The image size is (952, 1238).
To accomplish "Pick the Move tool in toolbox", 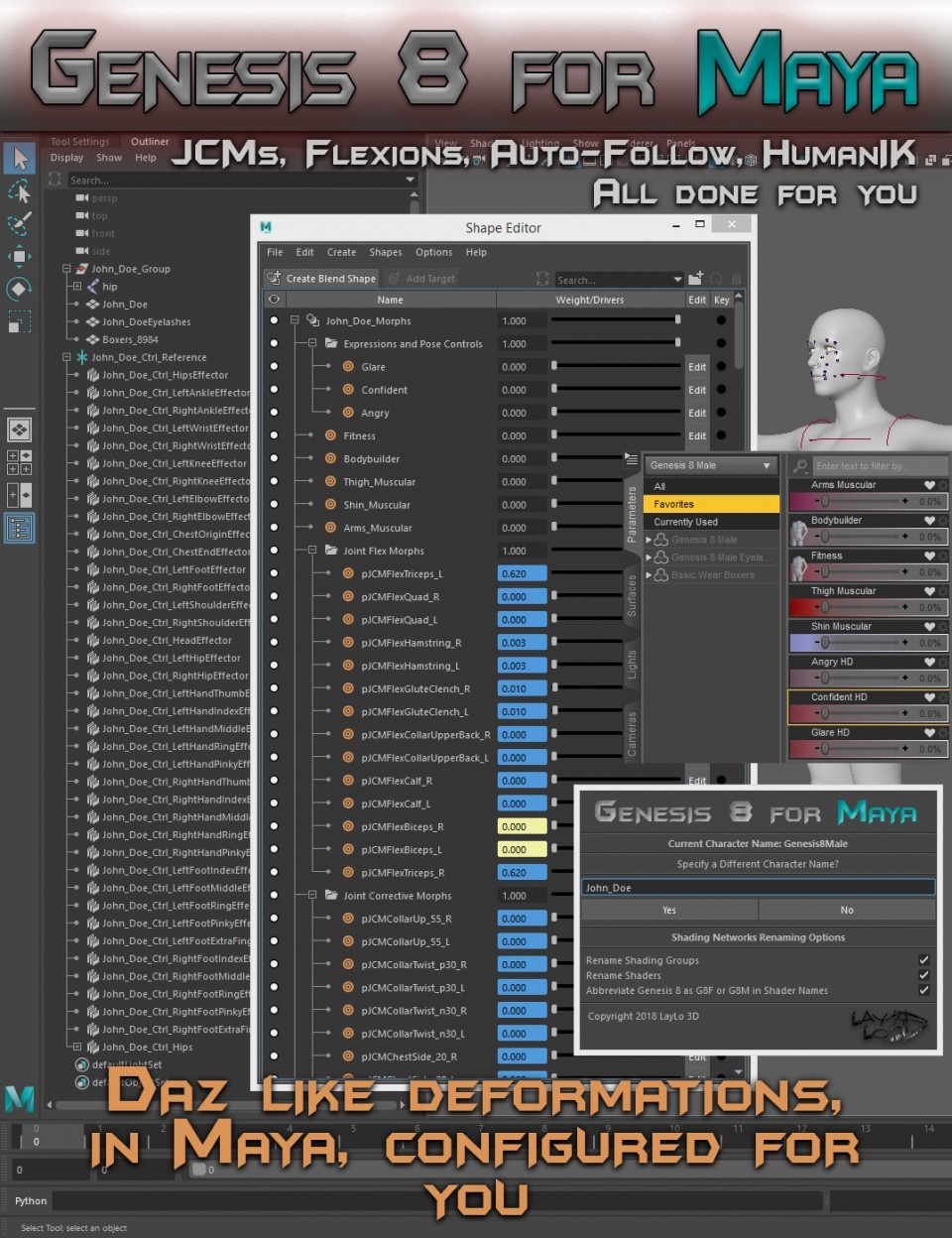I will coord(19,256).
